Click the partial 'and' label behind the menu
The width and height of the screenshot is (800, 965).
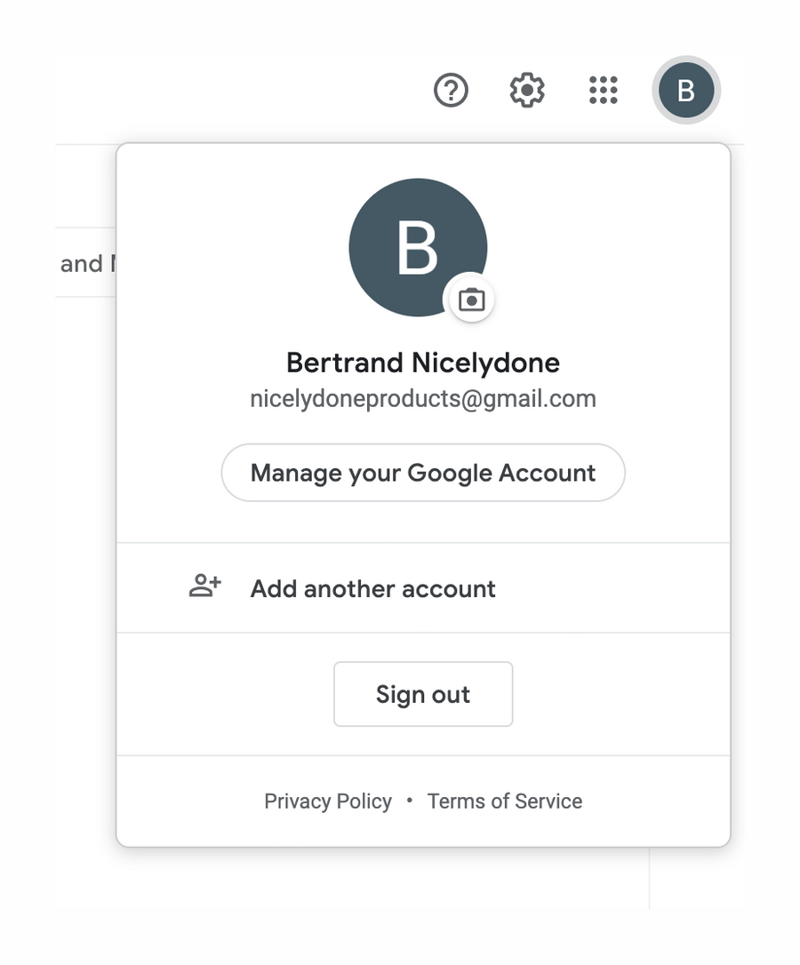(85, 264)
